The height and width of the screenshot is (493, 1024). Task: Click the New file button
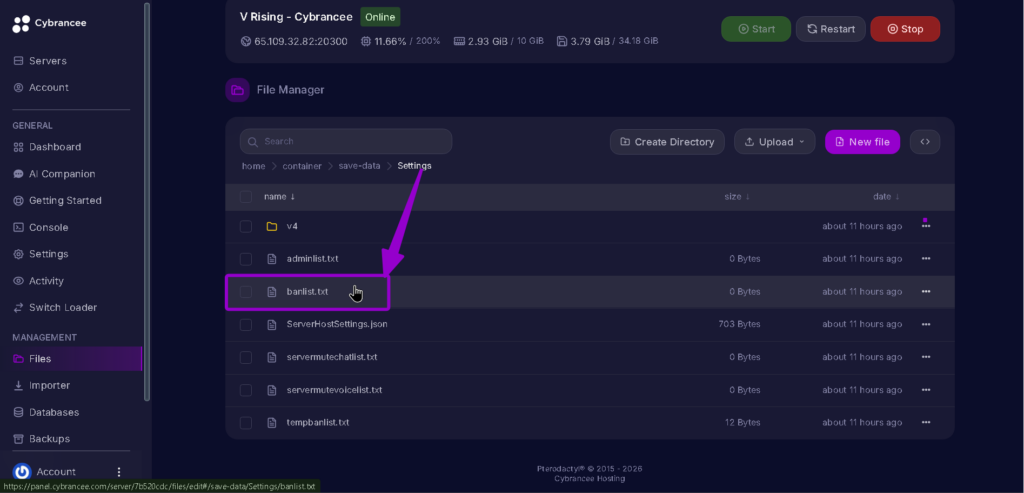point(862,142)
